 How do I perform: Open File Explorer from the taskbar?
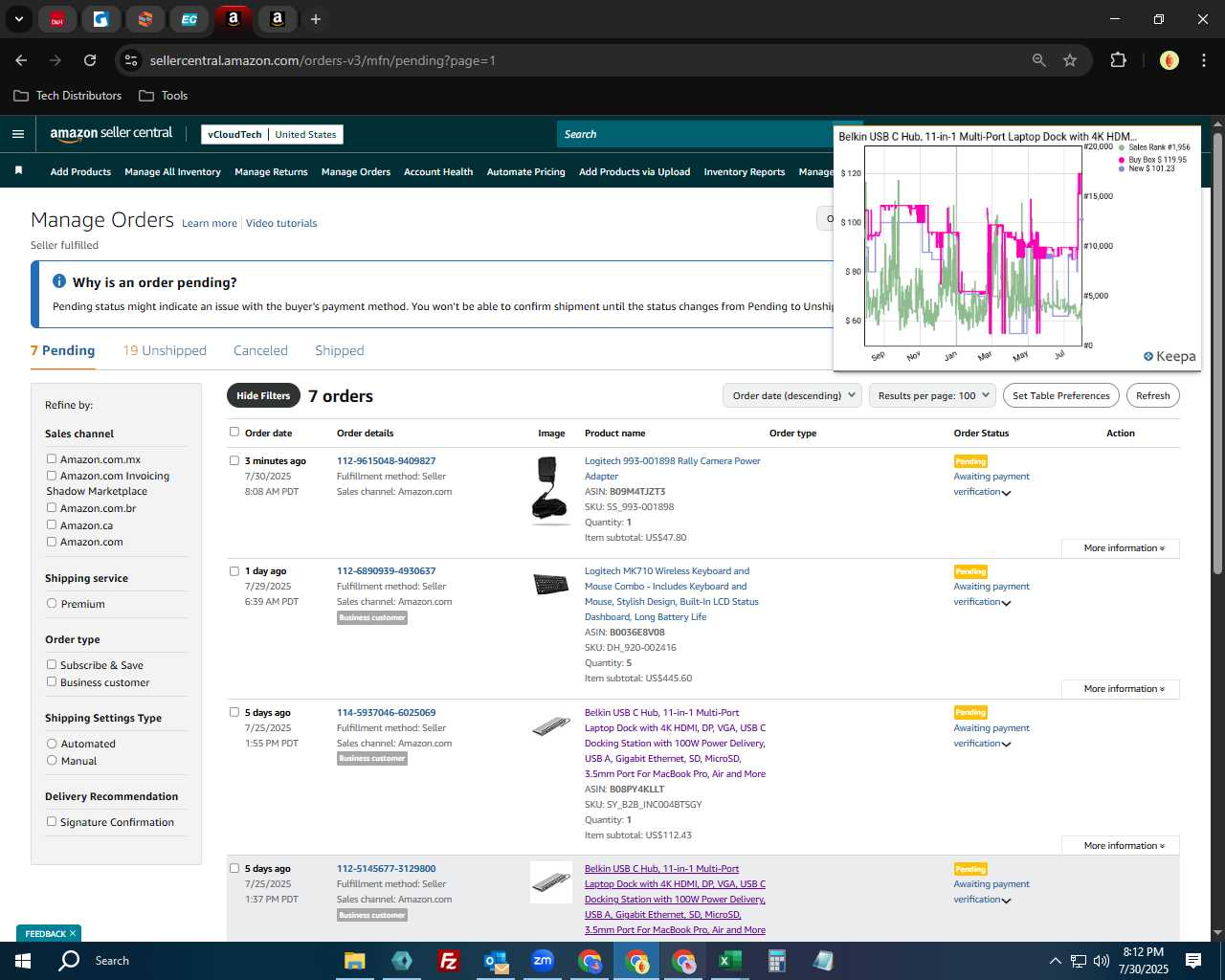click(x=355, y=961)
